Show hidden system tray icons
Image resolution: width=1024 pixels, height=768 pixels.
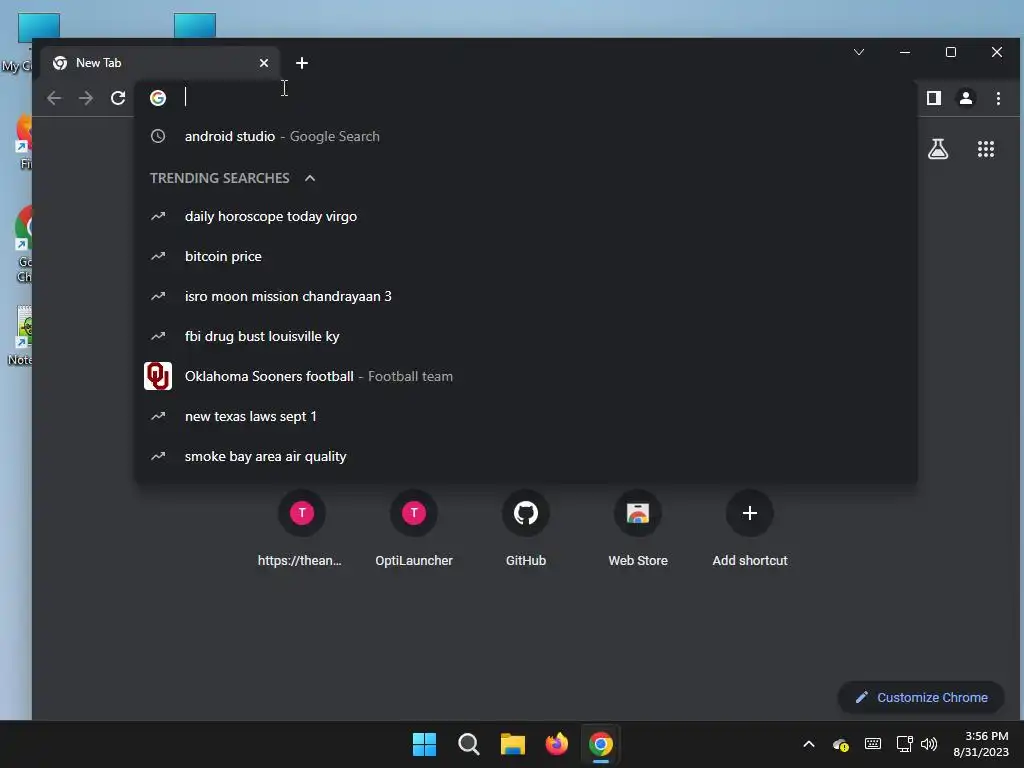808,744
